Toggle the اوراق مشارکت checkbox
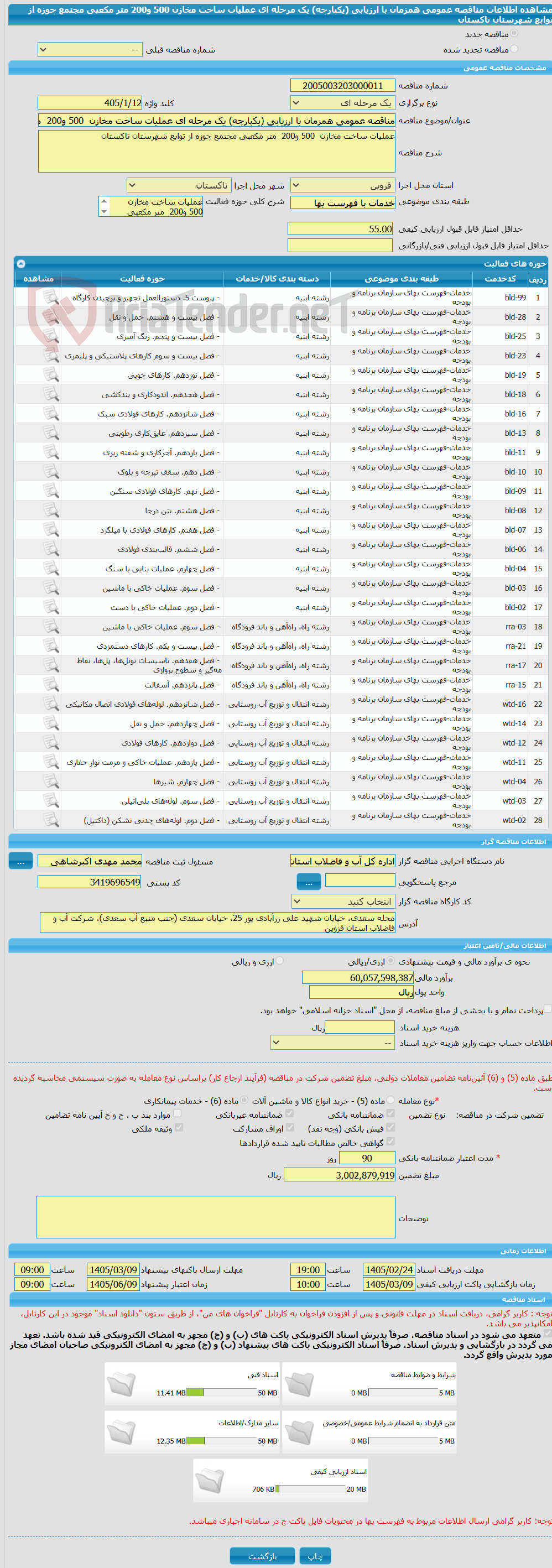The image size is (552, 1568). tap(290, 1127)
